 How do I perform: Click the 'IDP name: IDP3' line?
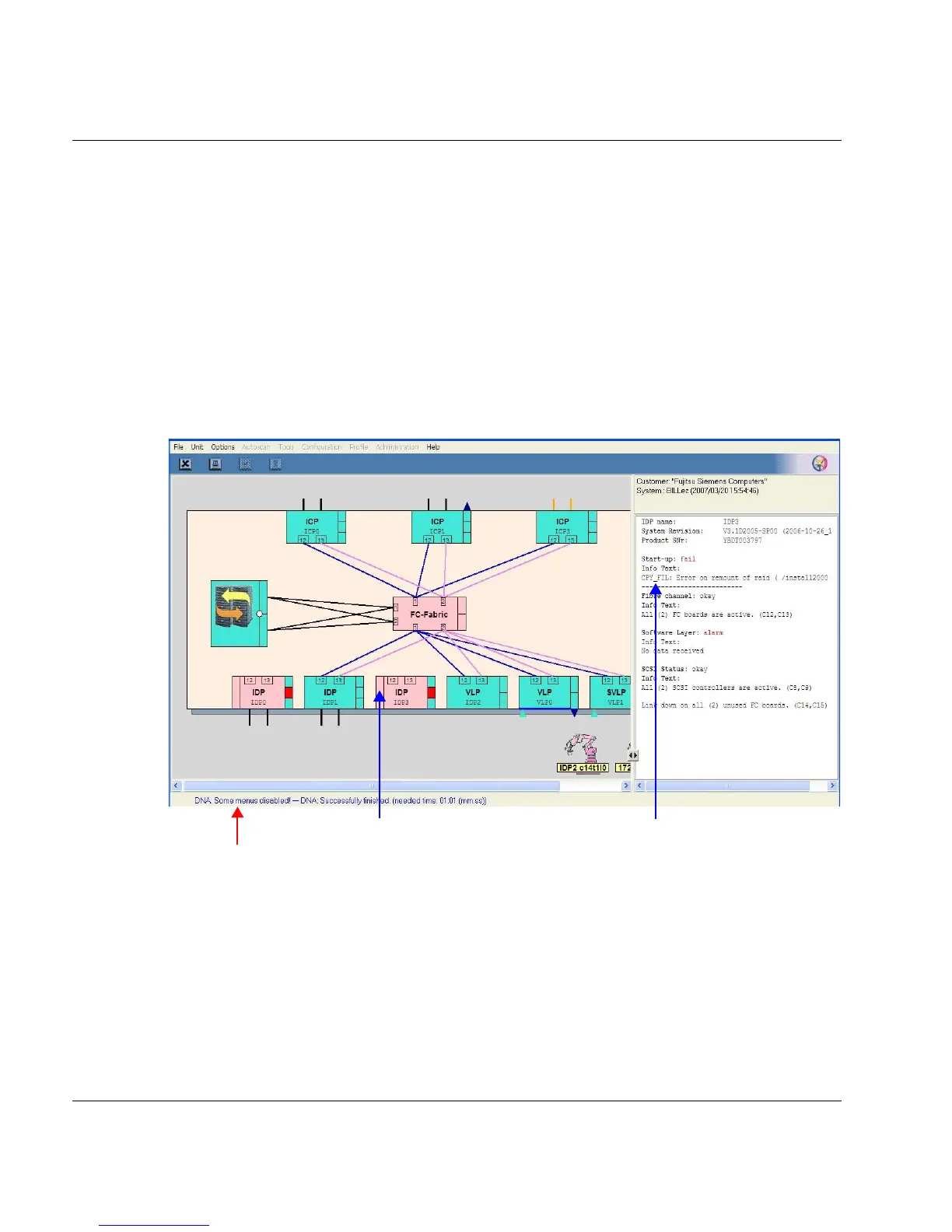coord(690,522)
